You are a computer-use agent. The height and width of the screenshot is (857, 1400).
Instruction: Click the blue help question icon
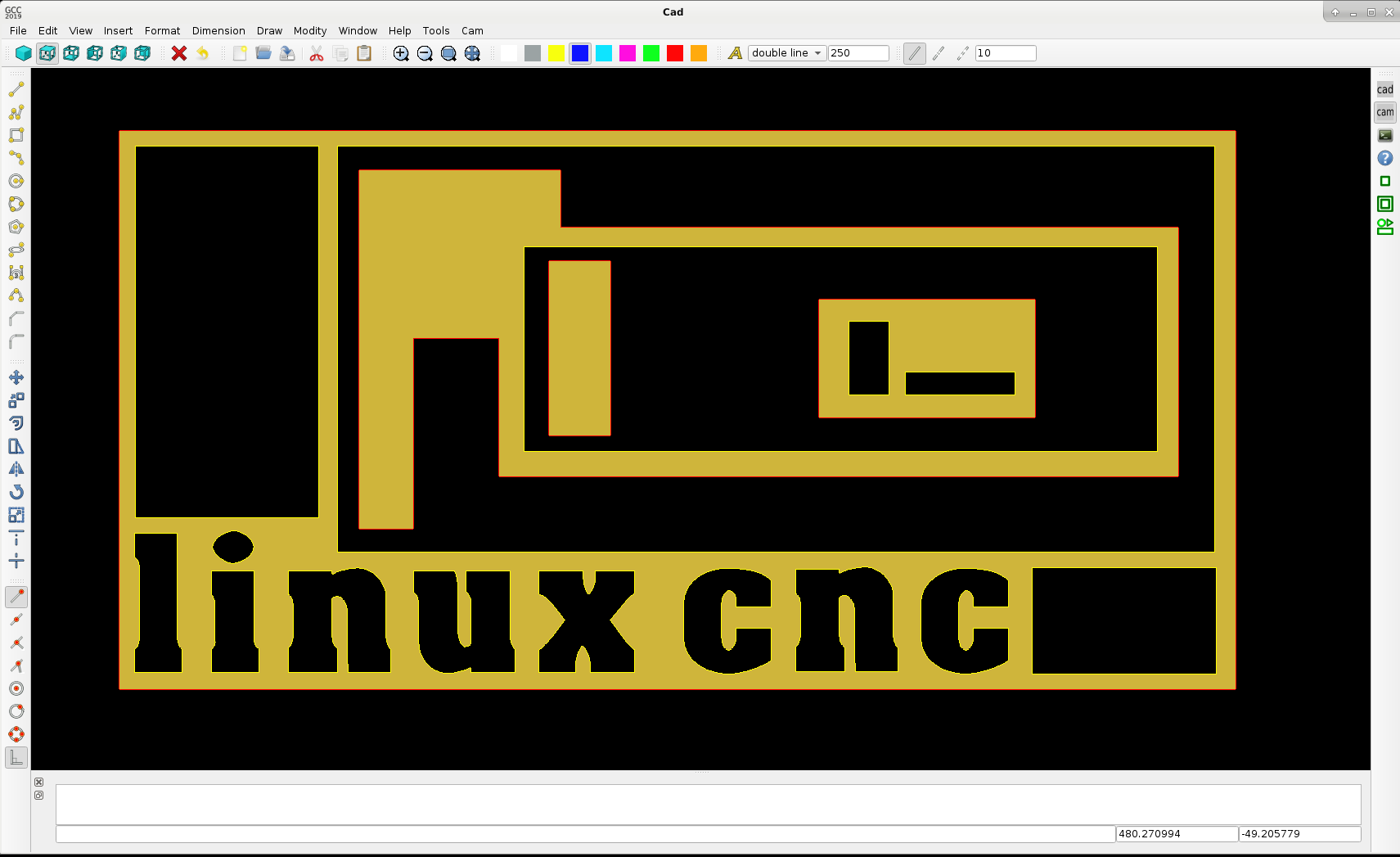[x=1385, y=158]
